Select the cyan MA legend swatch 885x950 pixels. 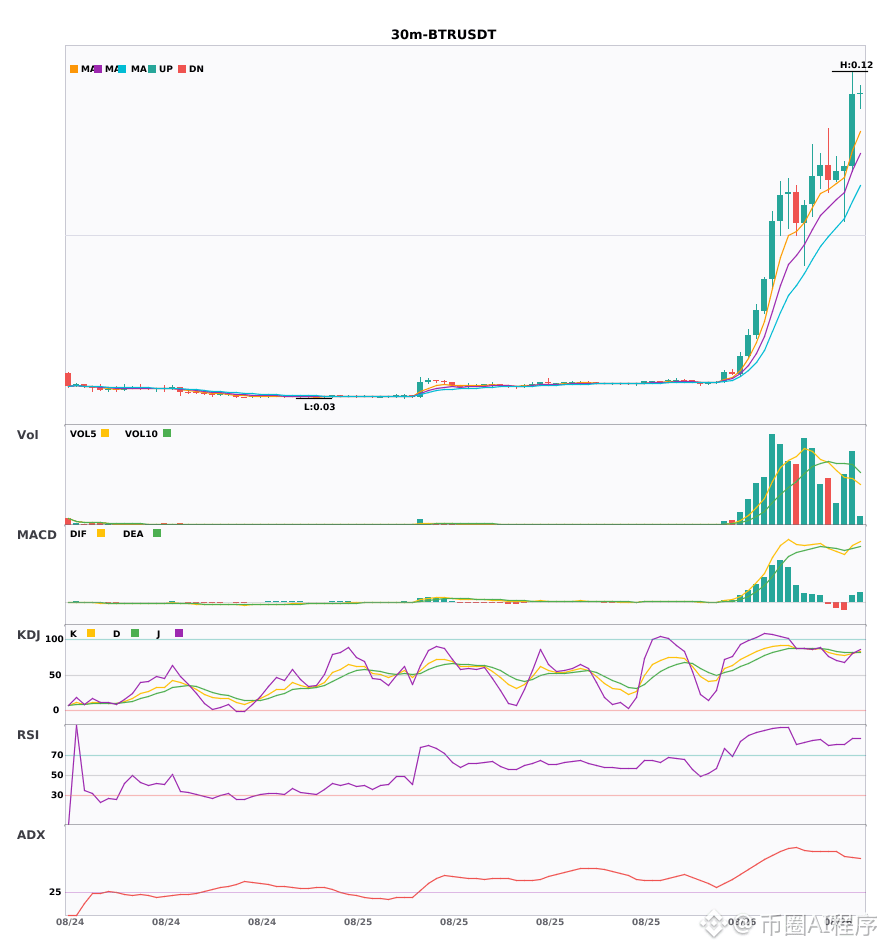(122, 69)
